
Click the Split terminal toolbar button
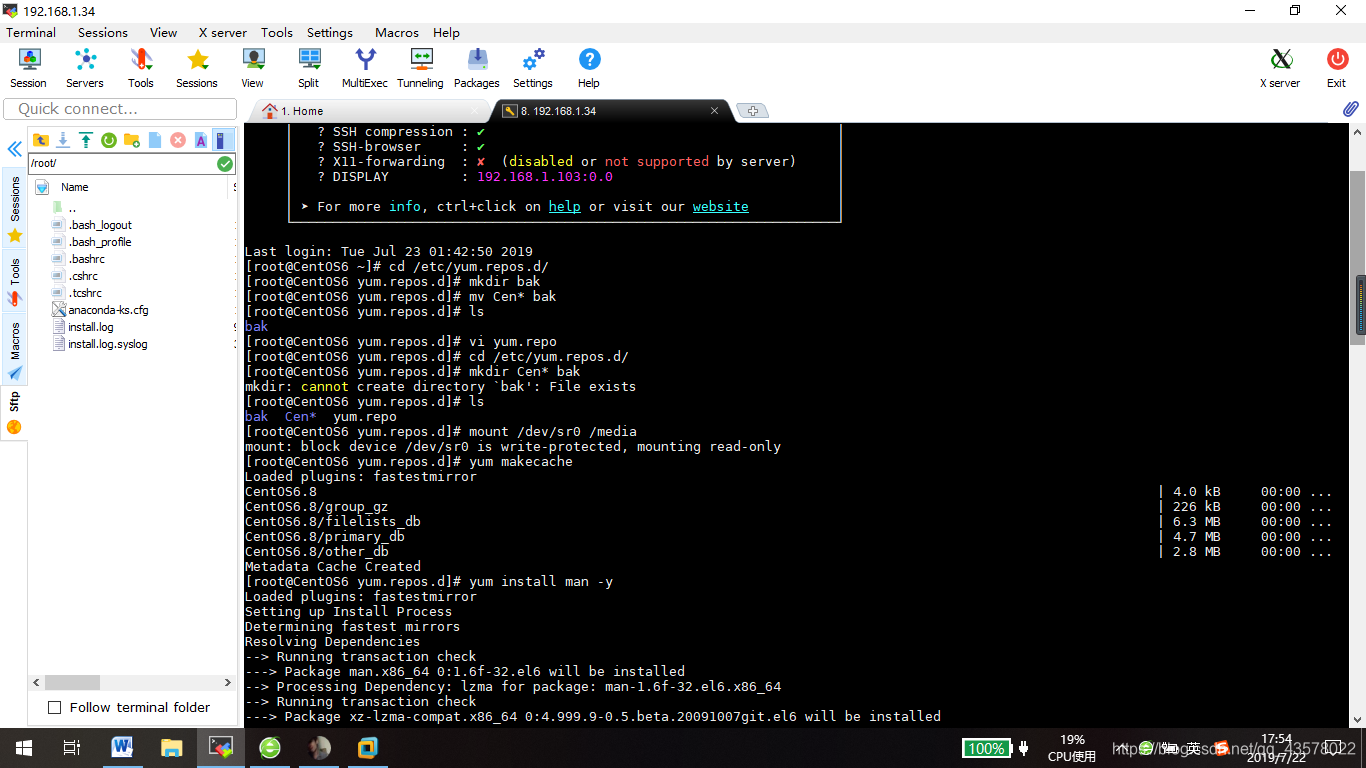coord(309,68)
